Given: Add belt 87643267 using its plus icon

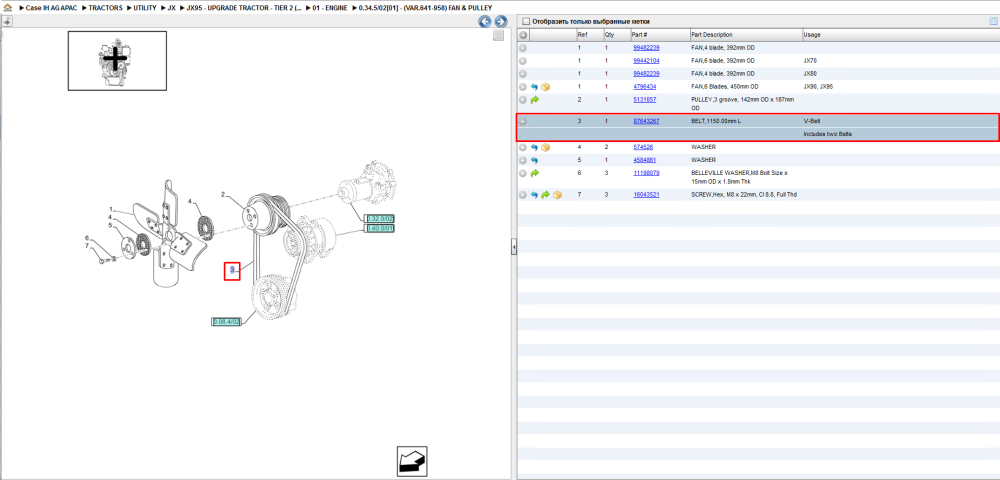Looking at the screenshot, I should click(x=523, y=121).
